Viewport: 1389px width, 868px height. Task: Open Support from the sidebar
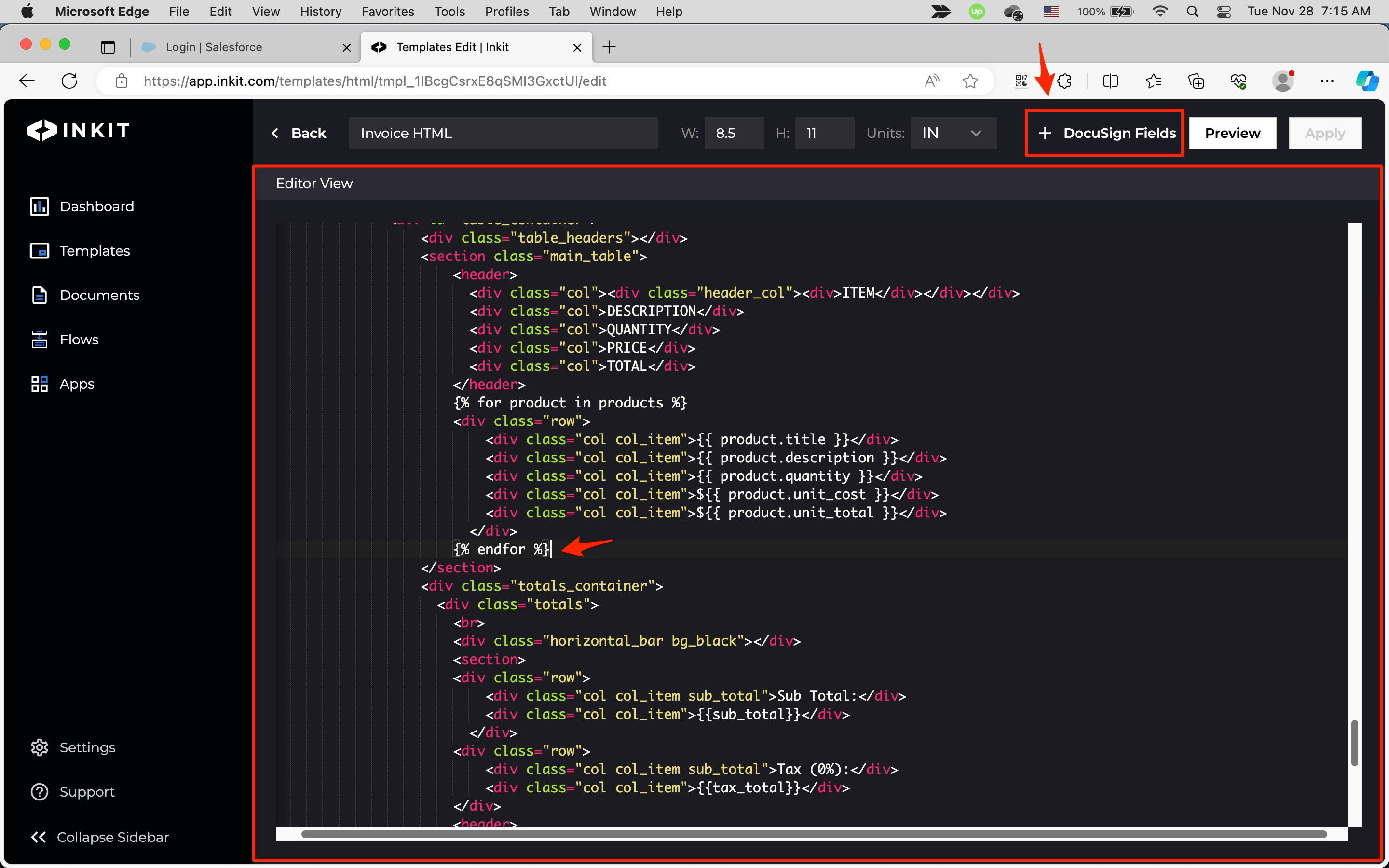(87, 792)
